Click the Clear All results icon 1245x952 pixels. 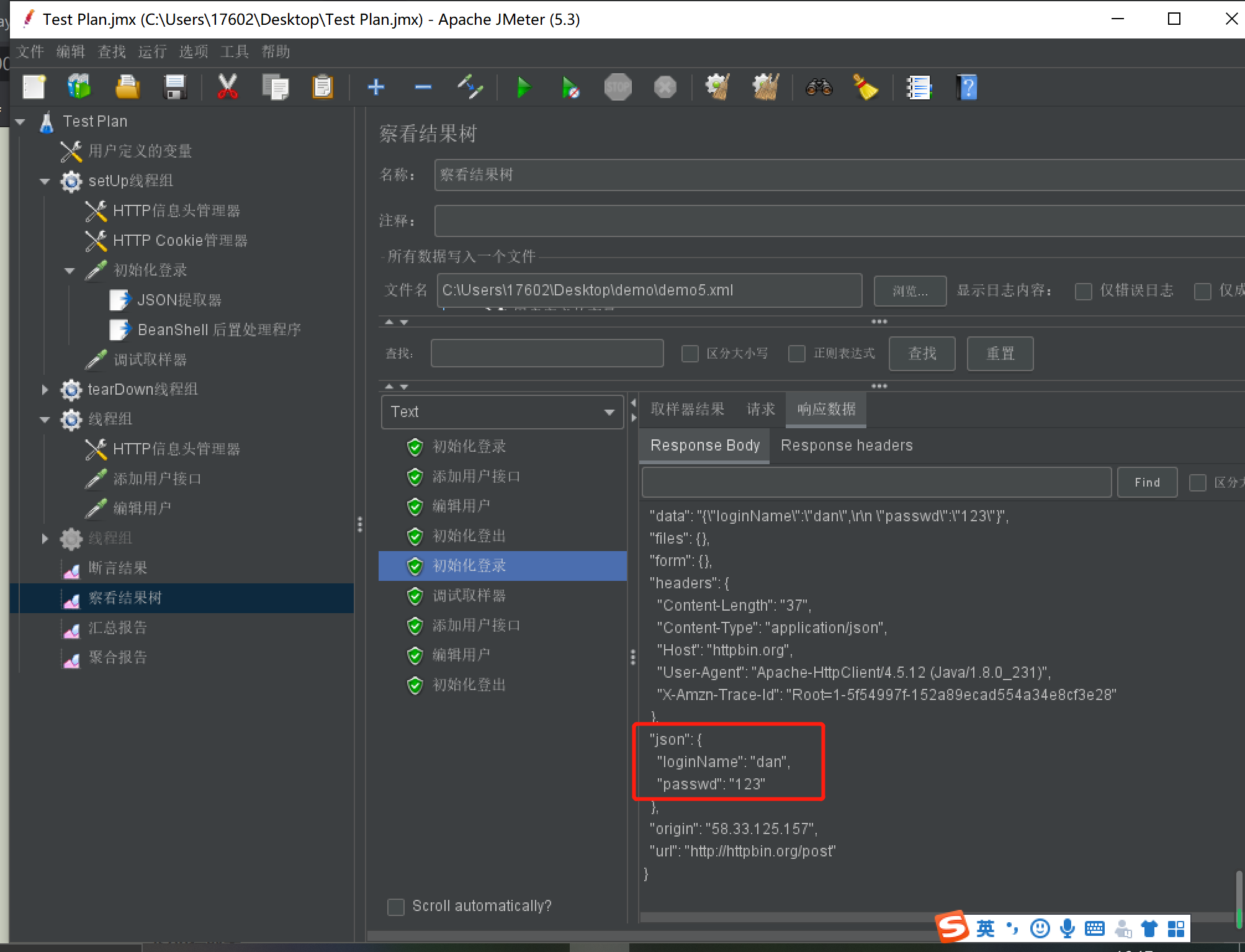pyautogui.click(x=765, y=87)
